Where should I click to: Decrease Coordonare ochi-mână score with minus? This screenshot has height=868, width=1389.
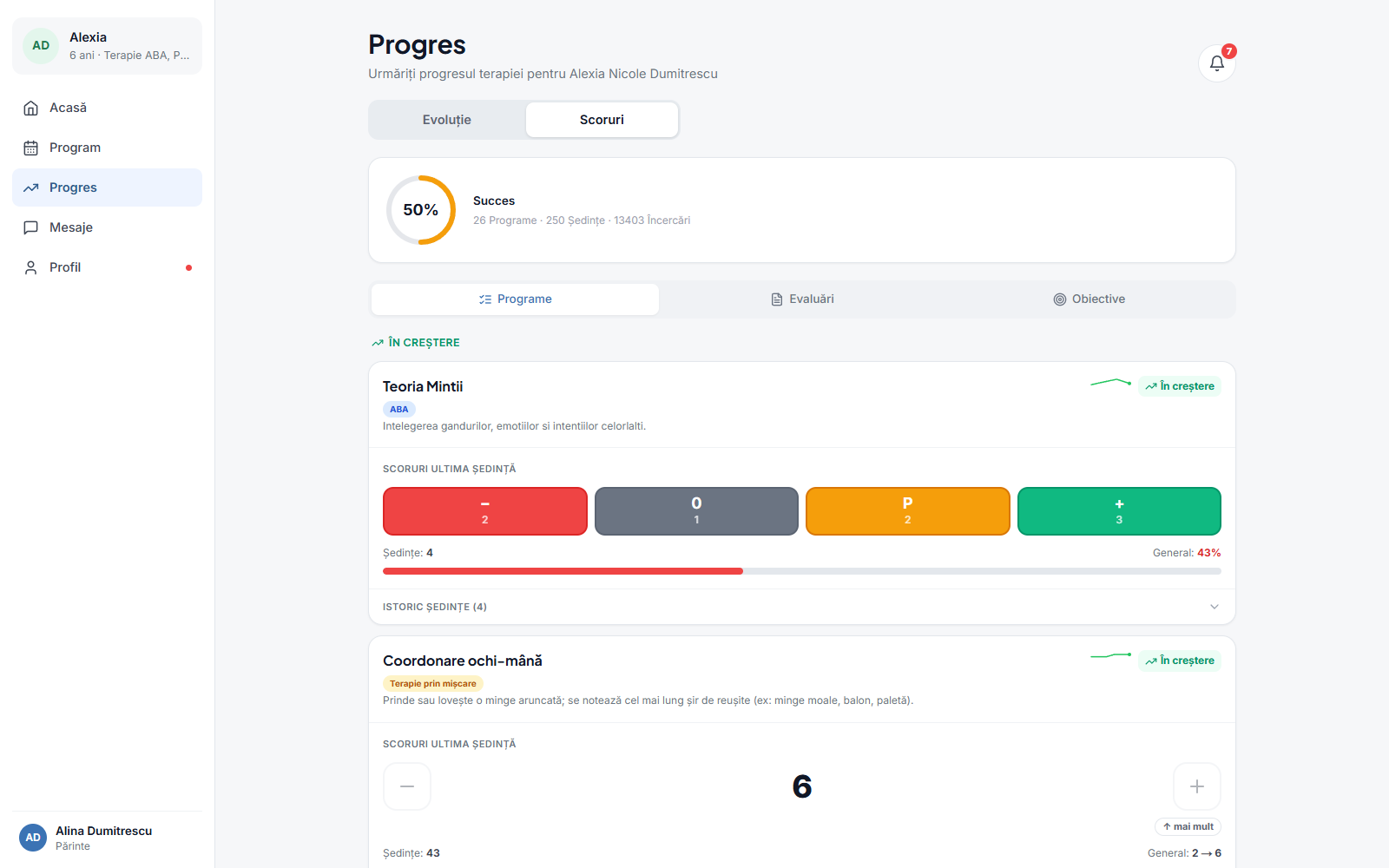tap(407, 786)
